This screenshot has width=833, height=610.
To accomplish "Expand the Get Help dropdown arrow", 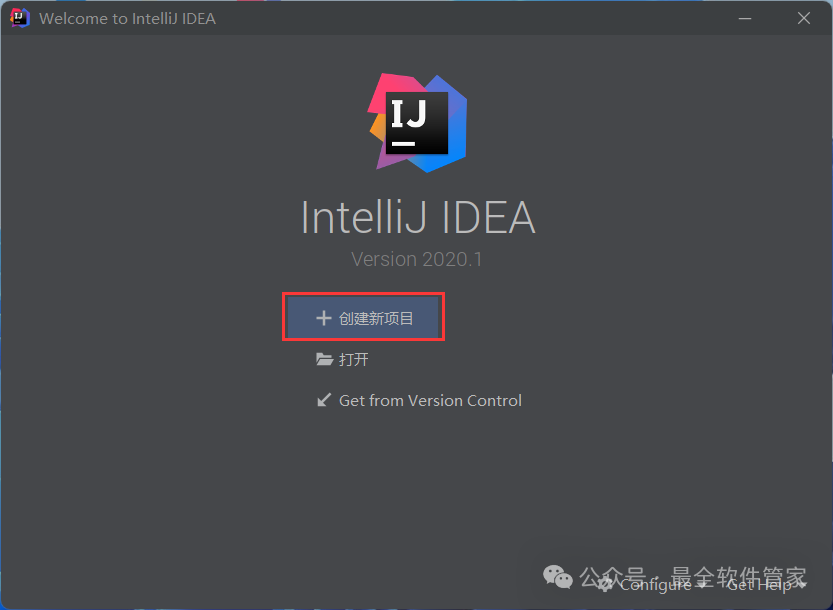I will 802,585.
